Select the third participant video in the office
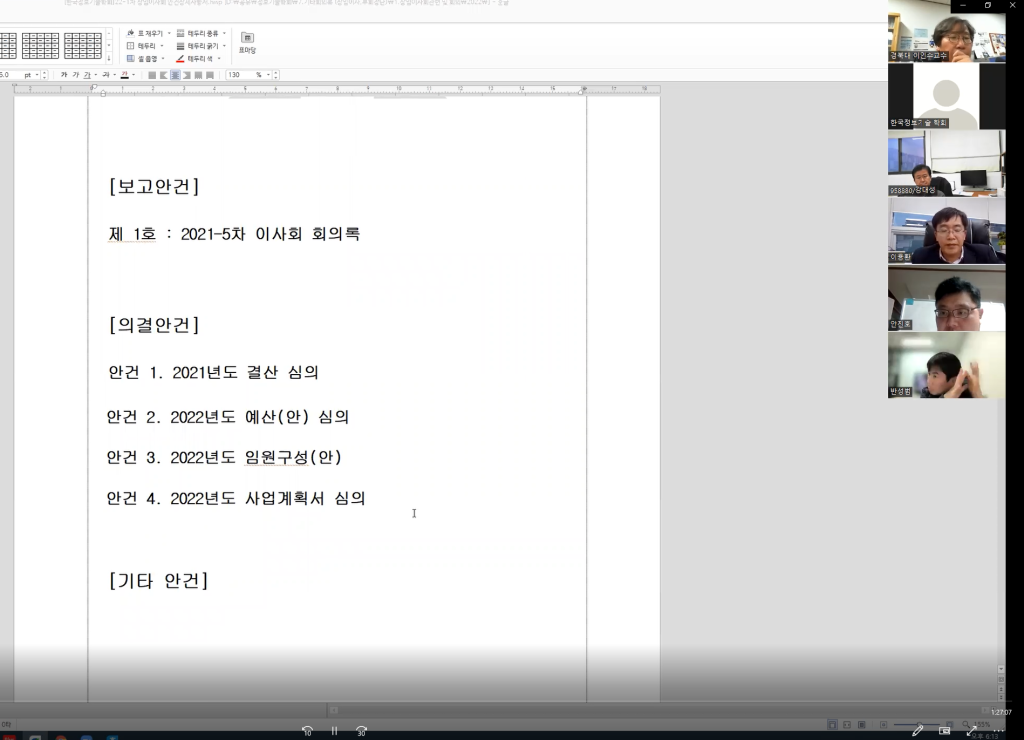 pyautogui.click(x=946, y=163)
